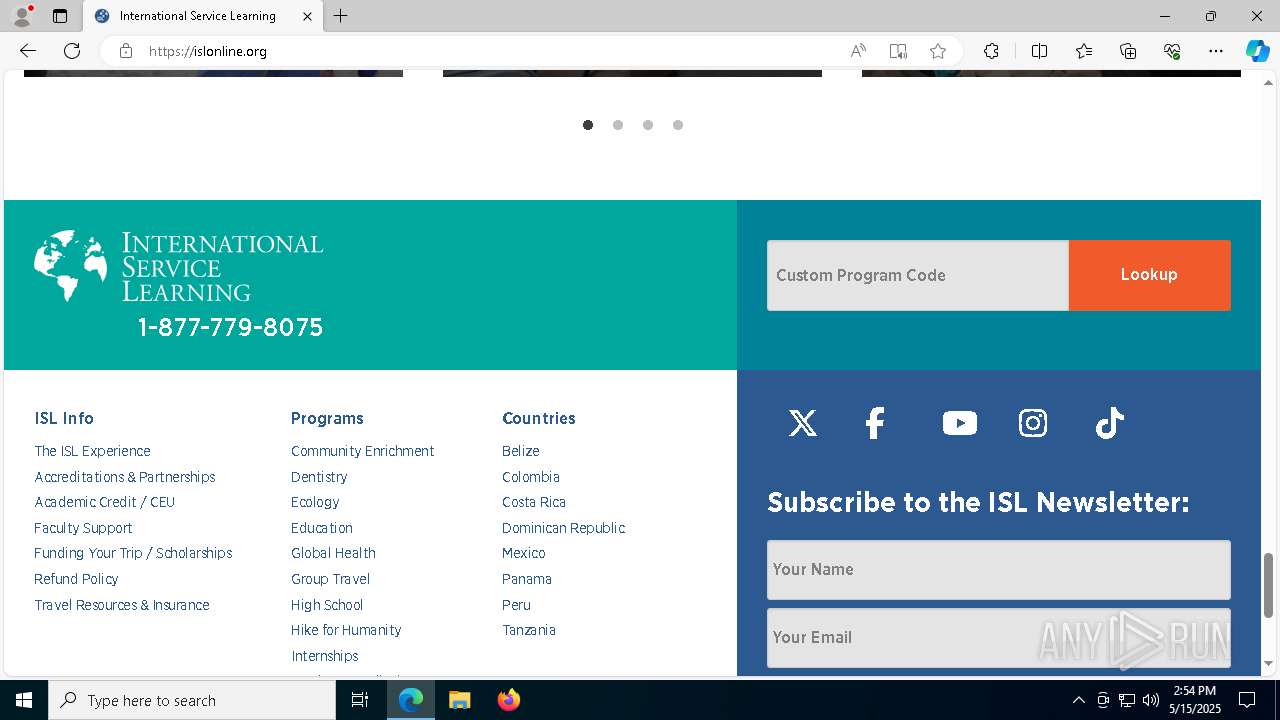The width and height of the screenshot is (1280, 720).
Task: Click the address bar URL
Action: (208, 51)
